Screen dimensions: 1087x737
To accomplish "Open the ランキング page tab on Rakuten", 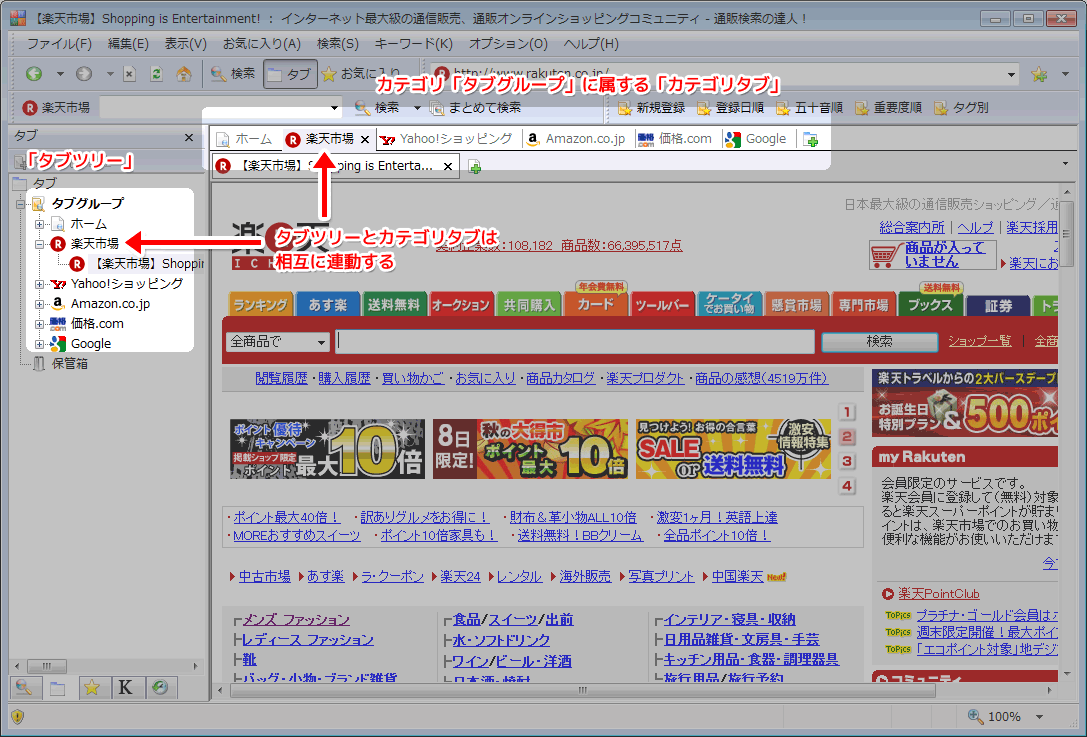I will [261, 305].
